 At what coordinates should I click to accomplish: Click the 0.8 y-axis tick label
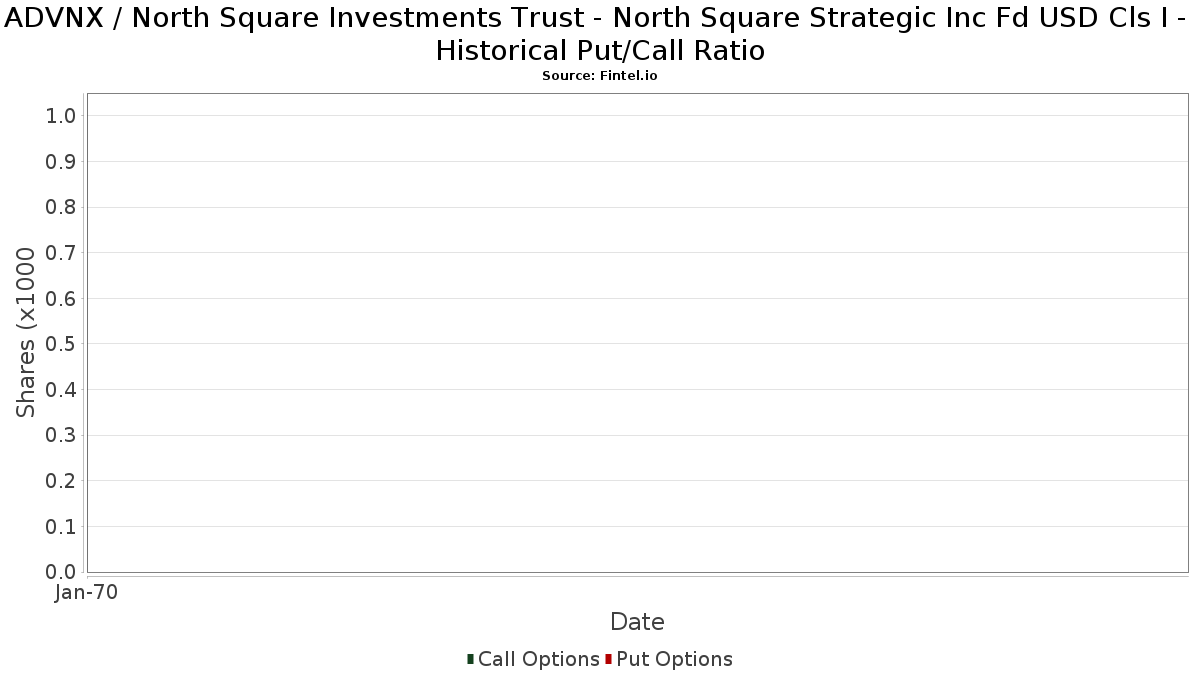pos(61,207)
